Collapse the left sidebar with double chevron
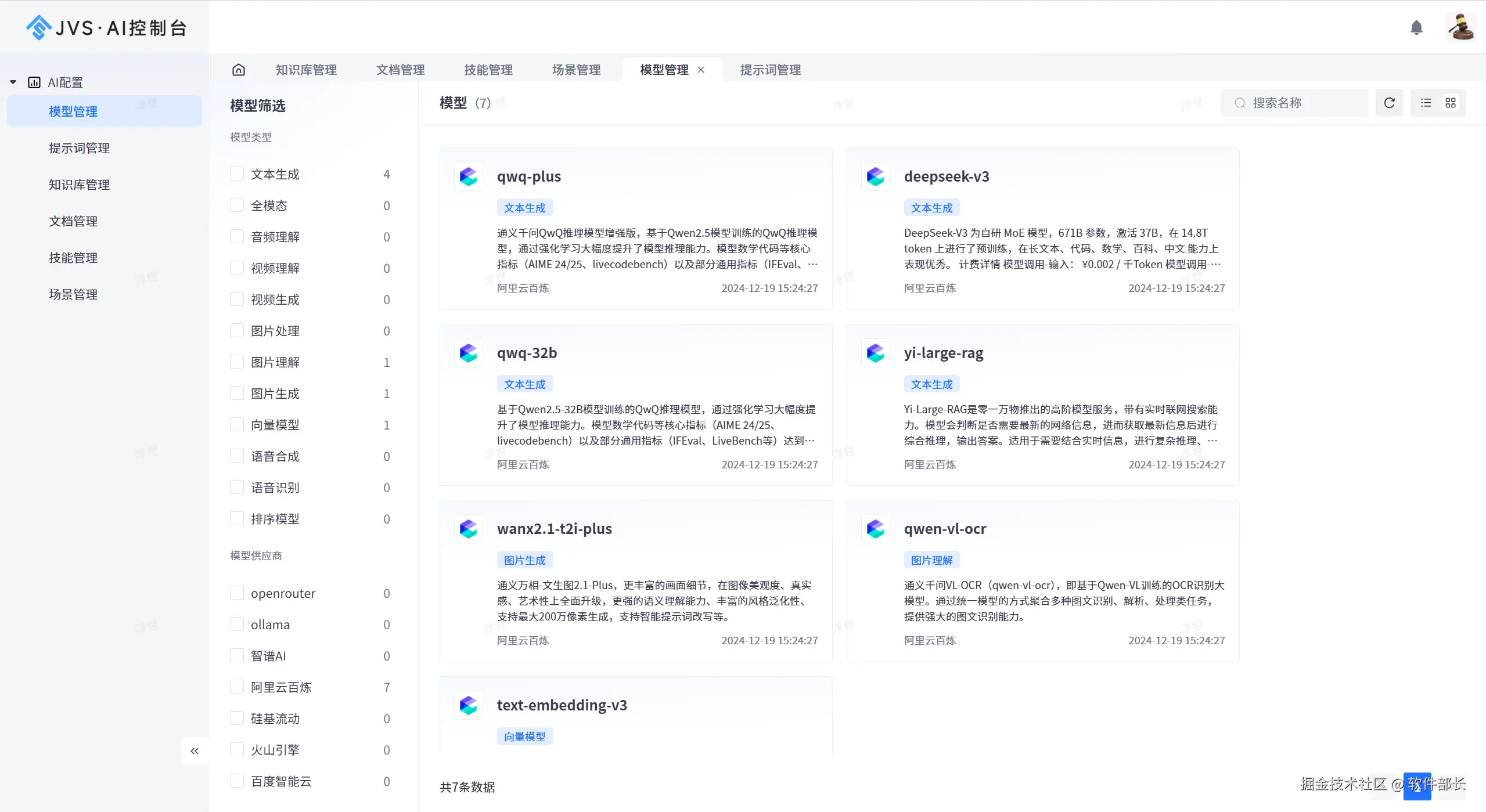Image resolution: width=1486 pixels, height=812 pixels. [x=195, y=751]
